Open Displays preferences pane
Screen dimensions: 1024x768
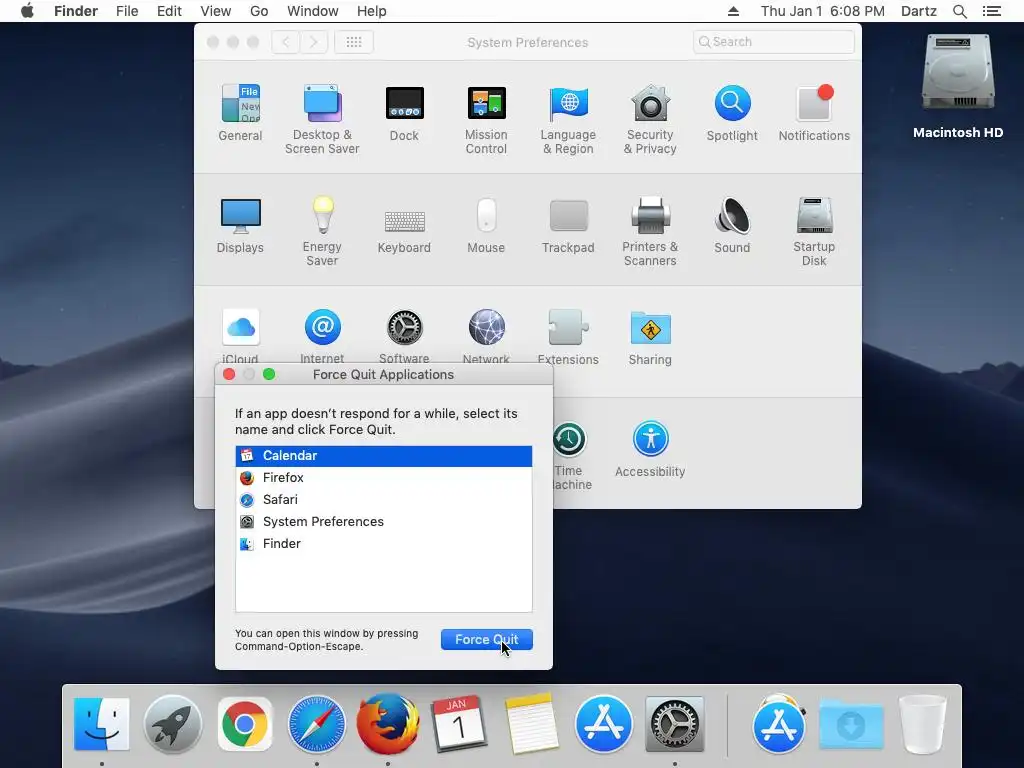click(240, 225)
